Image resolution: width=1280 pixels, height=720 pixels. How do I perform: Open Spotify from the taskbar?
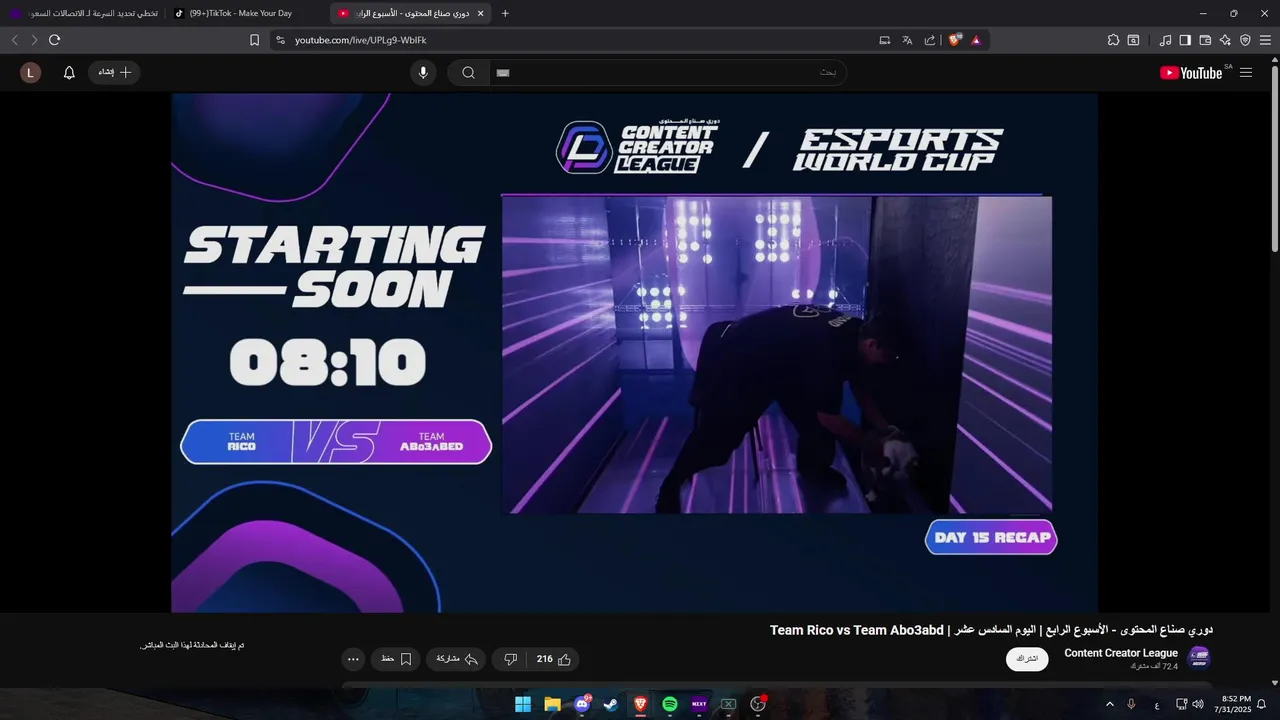(x=670, y=704)
